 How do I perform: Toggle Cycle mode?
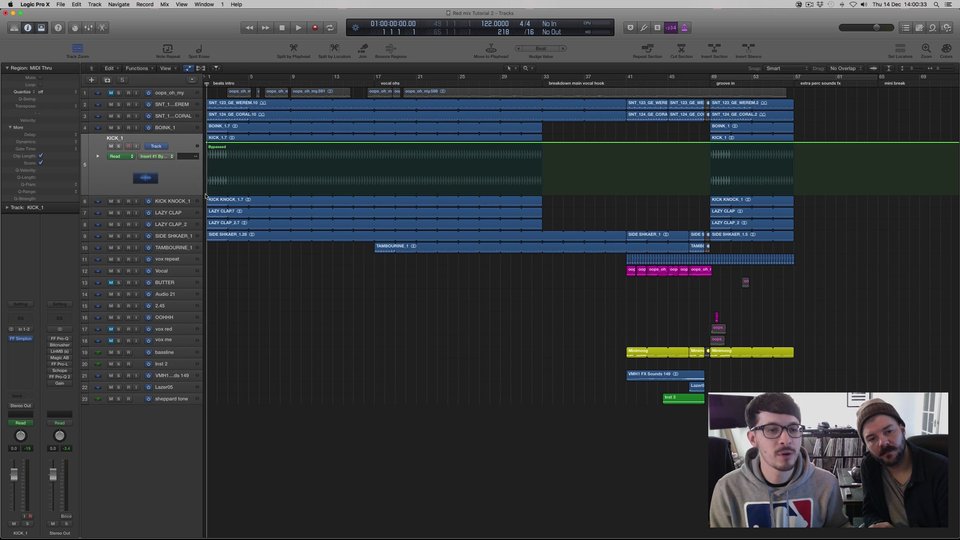(330, 28)
